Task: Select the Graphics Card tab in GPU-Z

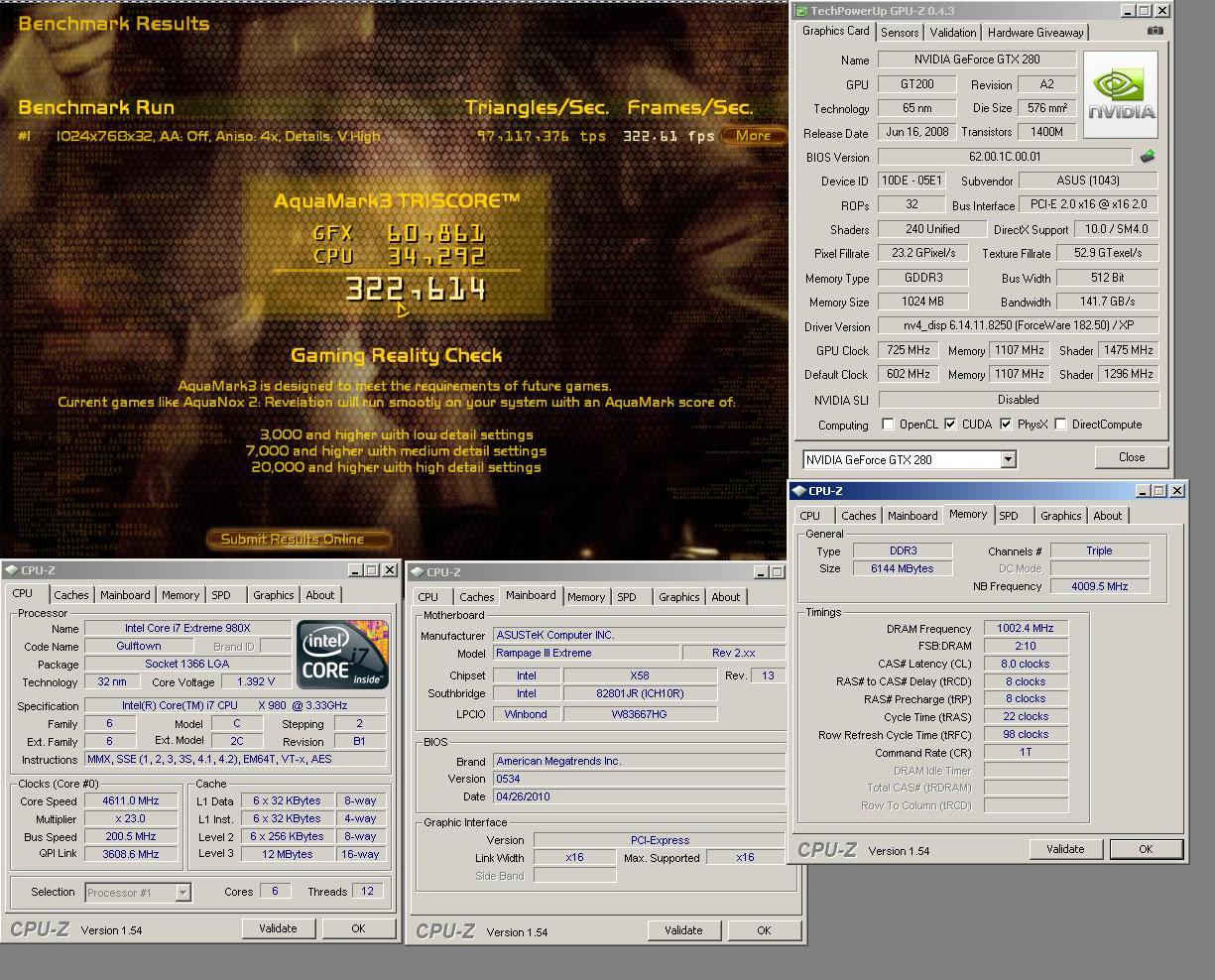Action: [x=836, y=31]
